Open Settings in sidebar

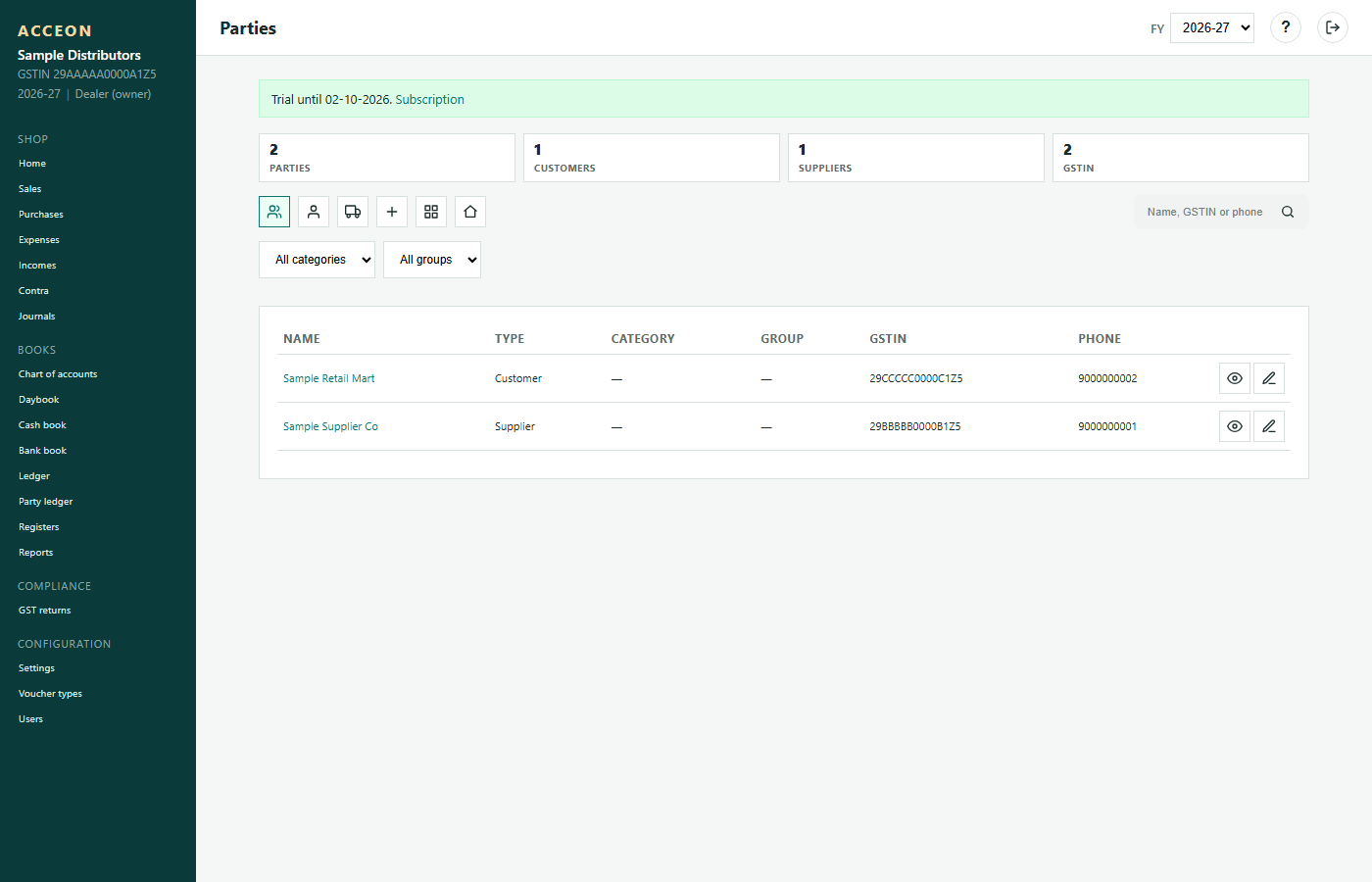click(x=36, y=668)
